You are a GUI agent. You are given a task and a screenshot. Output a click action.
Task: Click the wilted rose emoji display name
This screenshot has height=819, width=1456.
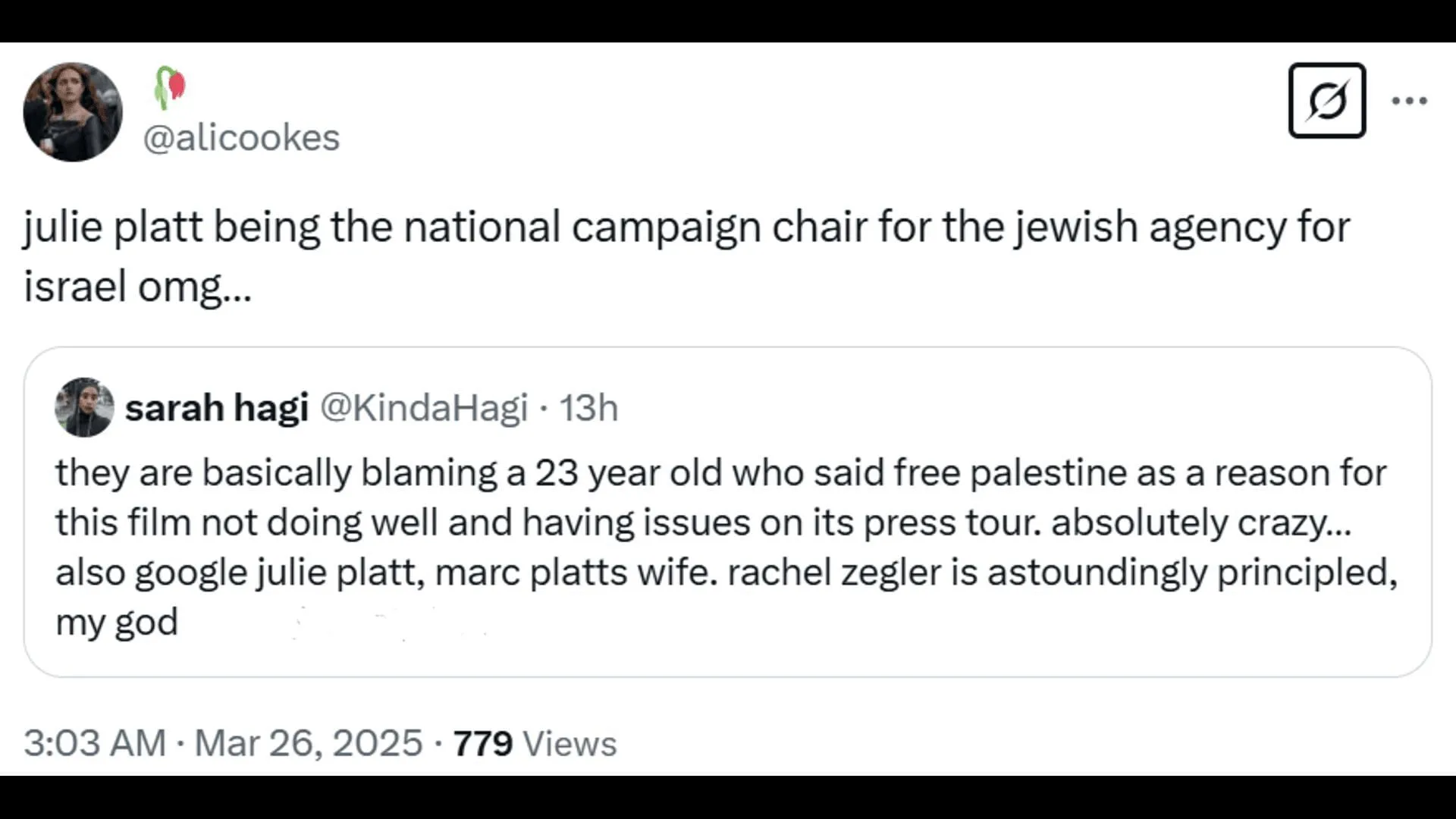170,87
